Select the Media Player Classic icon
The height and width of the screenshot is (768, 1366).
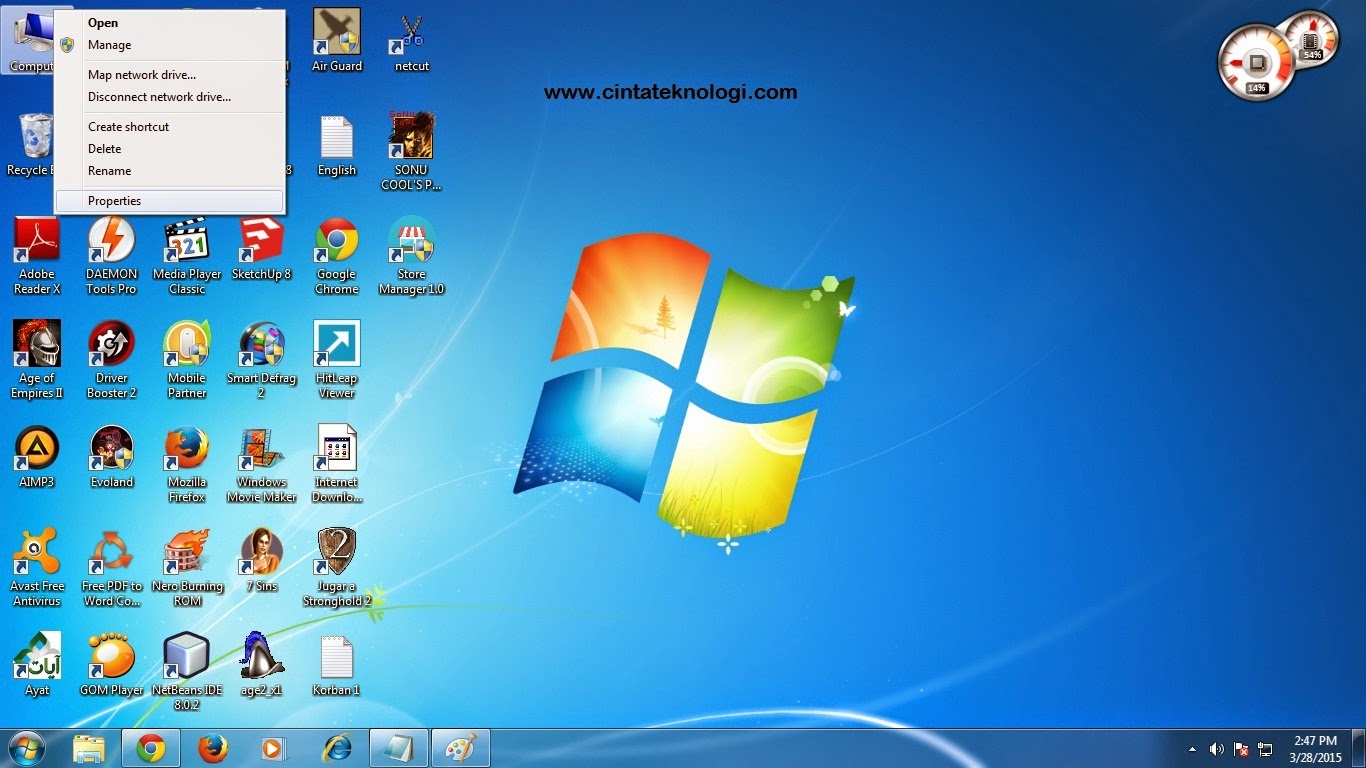(187, 256)
